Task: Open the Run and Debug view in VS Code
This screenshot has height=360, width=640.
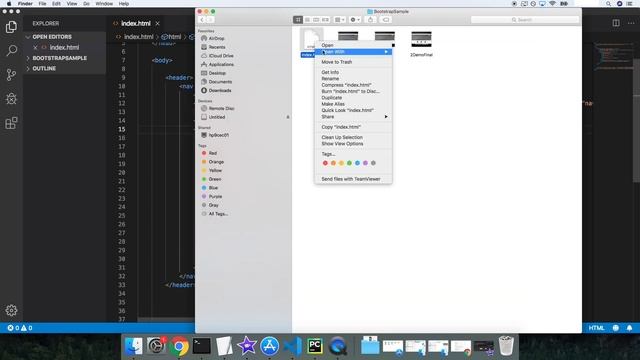Action: (11, 99)
